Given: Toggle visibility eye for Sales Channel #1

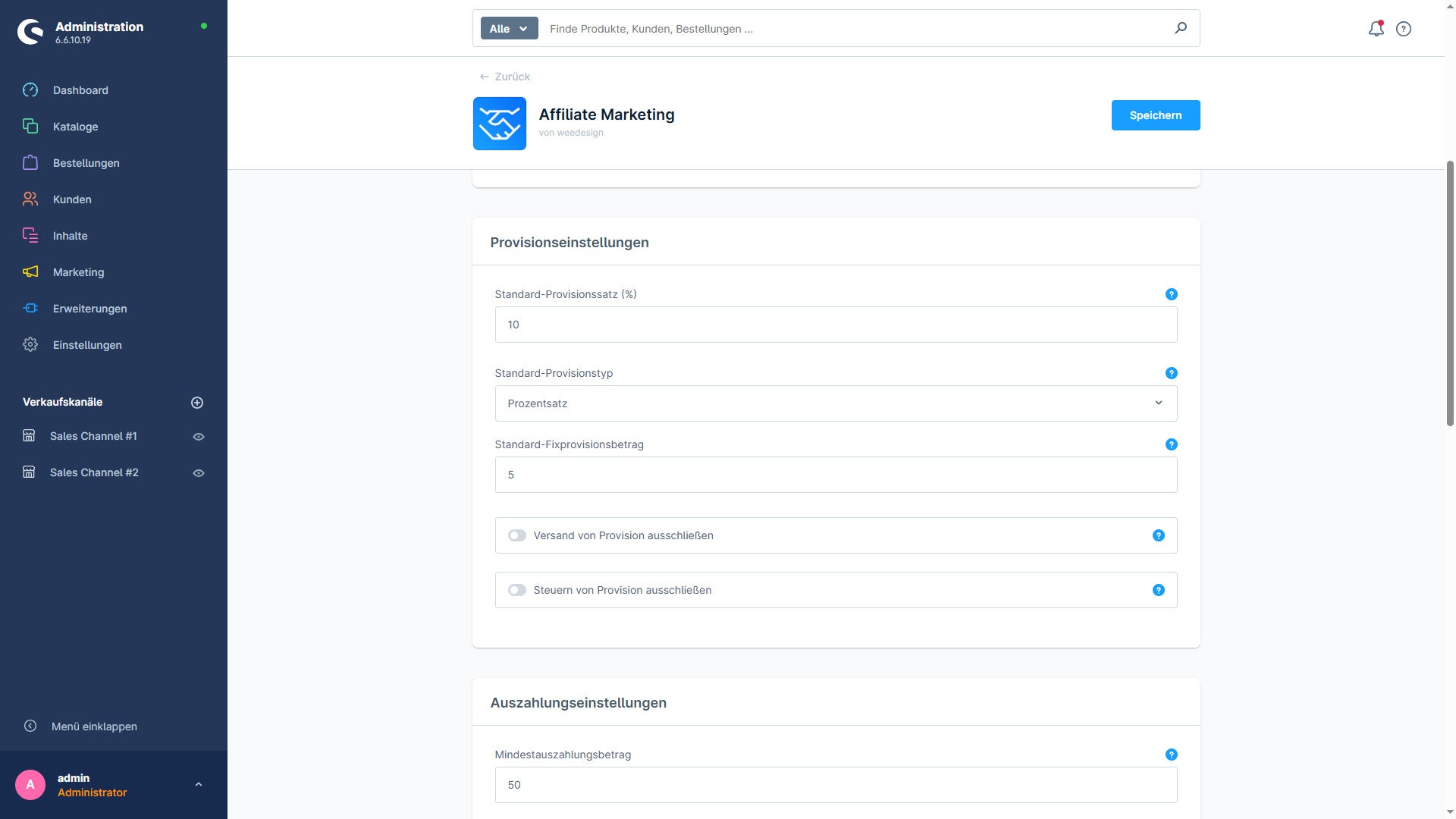Looking at the screenshot, I should pyautogui.click(x=199, y=437).
